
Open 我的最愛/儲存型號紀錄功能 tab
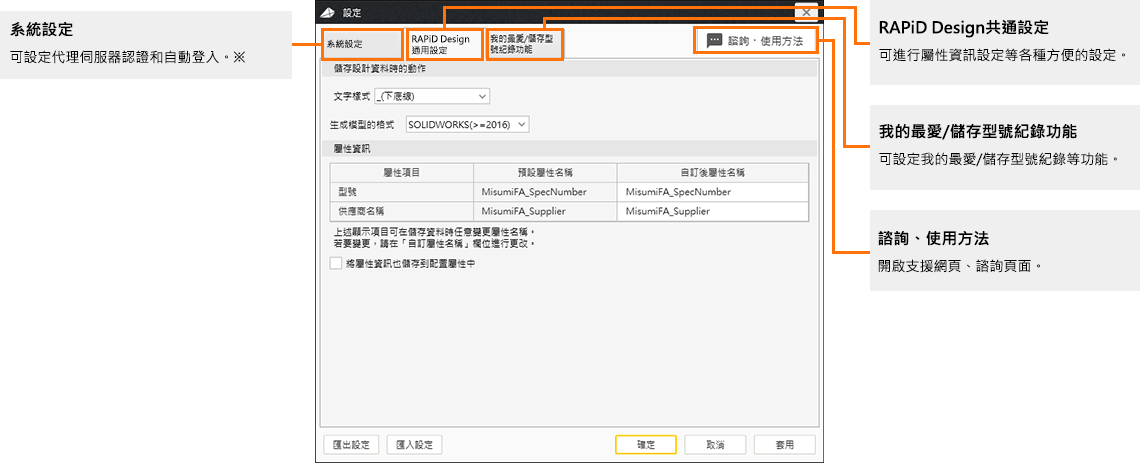(x=525, y=44)
